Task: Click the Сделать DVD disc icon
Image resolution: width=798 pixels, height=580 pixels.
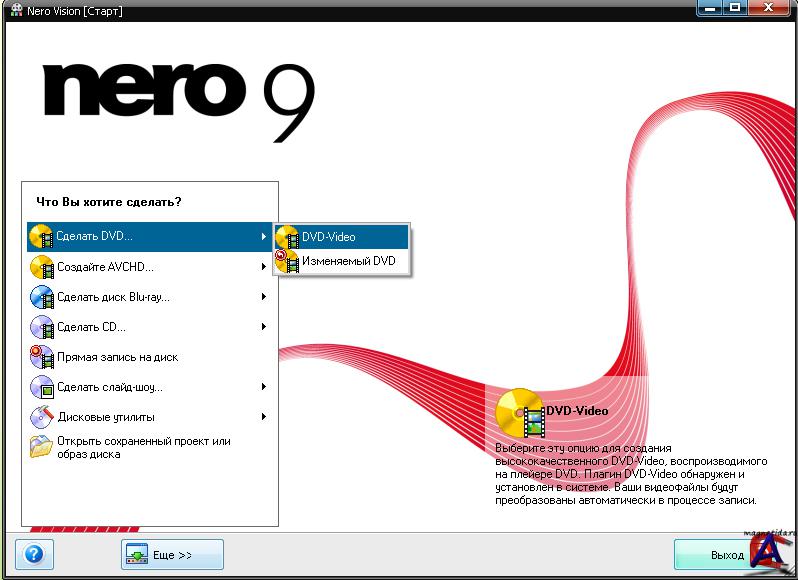Action: 42,237
